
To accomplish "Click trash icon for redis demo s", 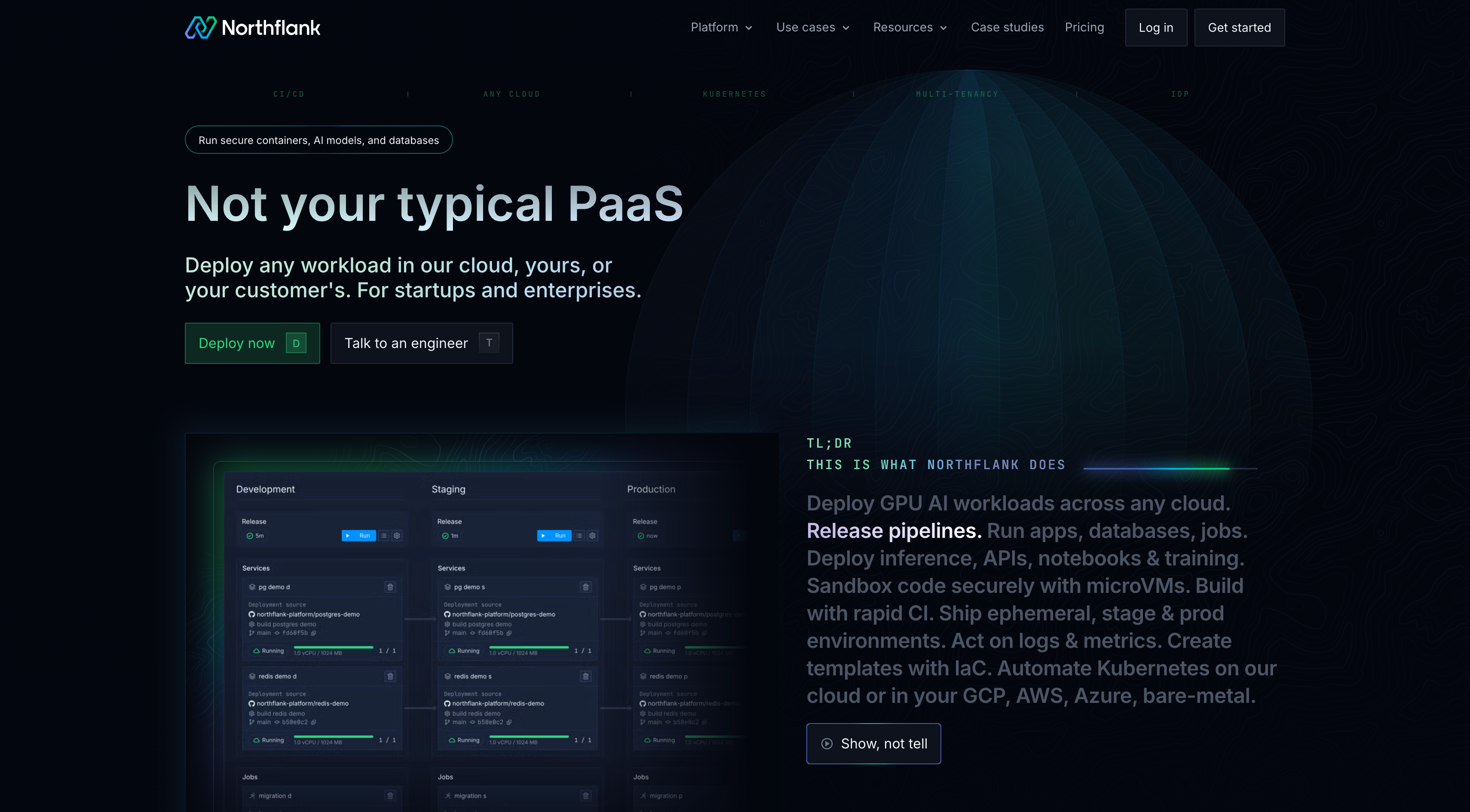I will pos(585,676).
